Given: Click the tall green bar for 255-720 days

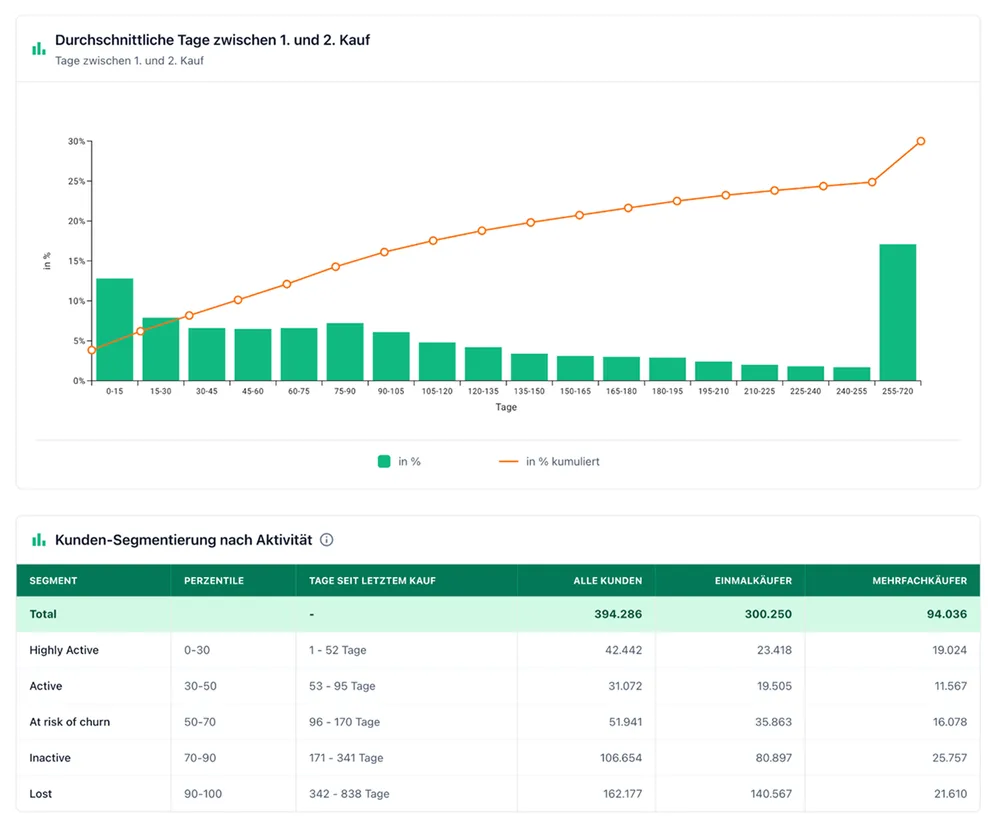Looking at the screenshot, I should pyautogui.click(x=898, y=313).
